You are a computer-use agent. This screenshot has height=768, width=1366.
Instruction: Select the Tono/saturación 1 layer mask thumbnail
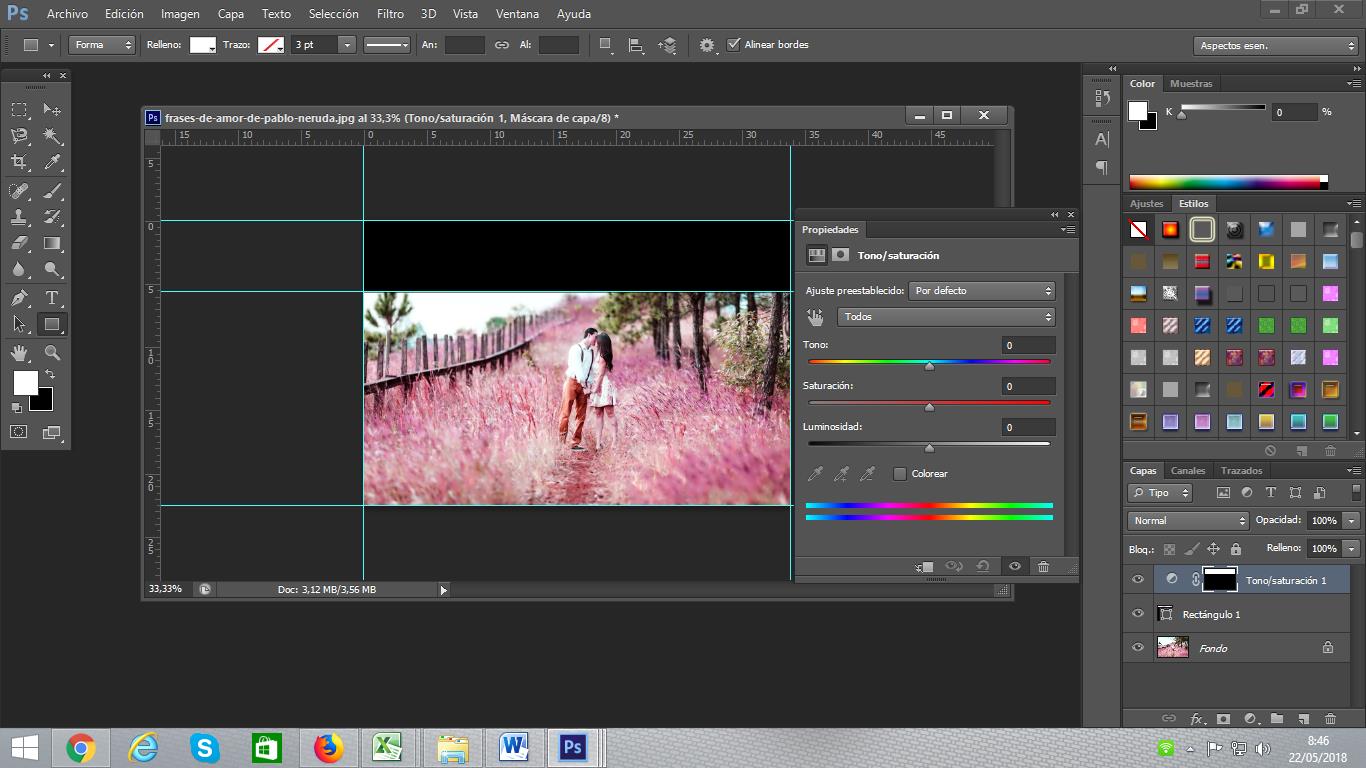1220,580
